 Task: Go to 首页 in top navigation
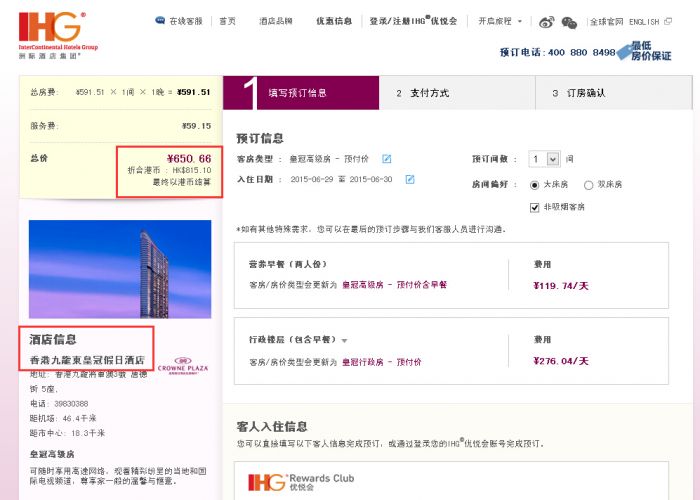tap(227, 21)
